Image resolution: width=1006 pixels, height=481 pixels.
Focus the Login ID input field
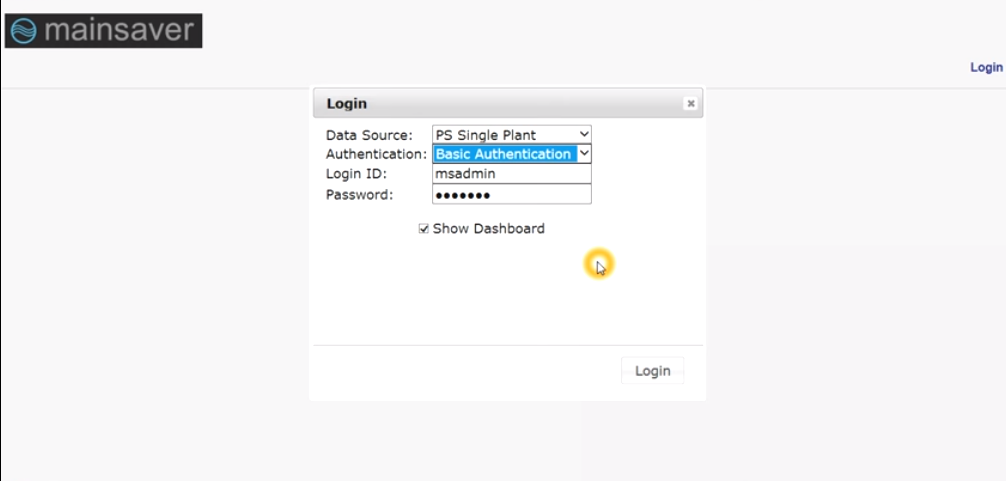511,174
